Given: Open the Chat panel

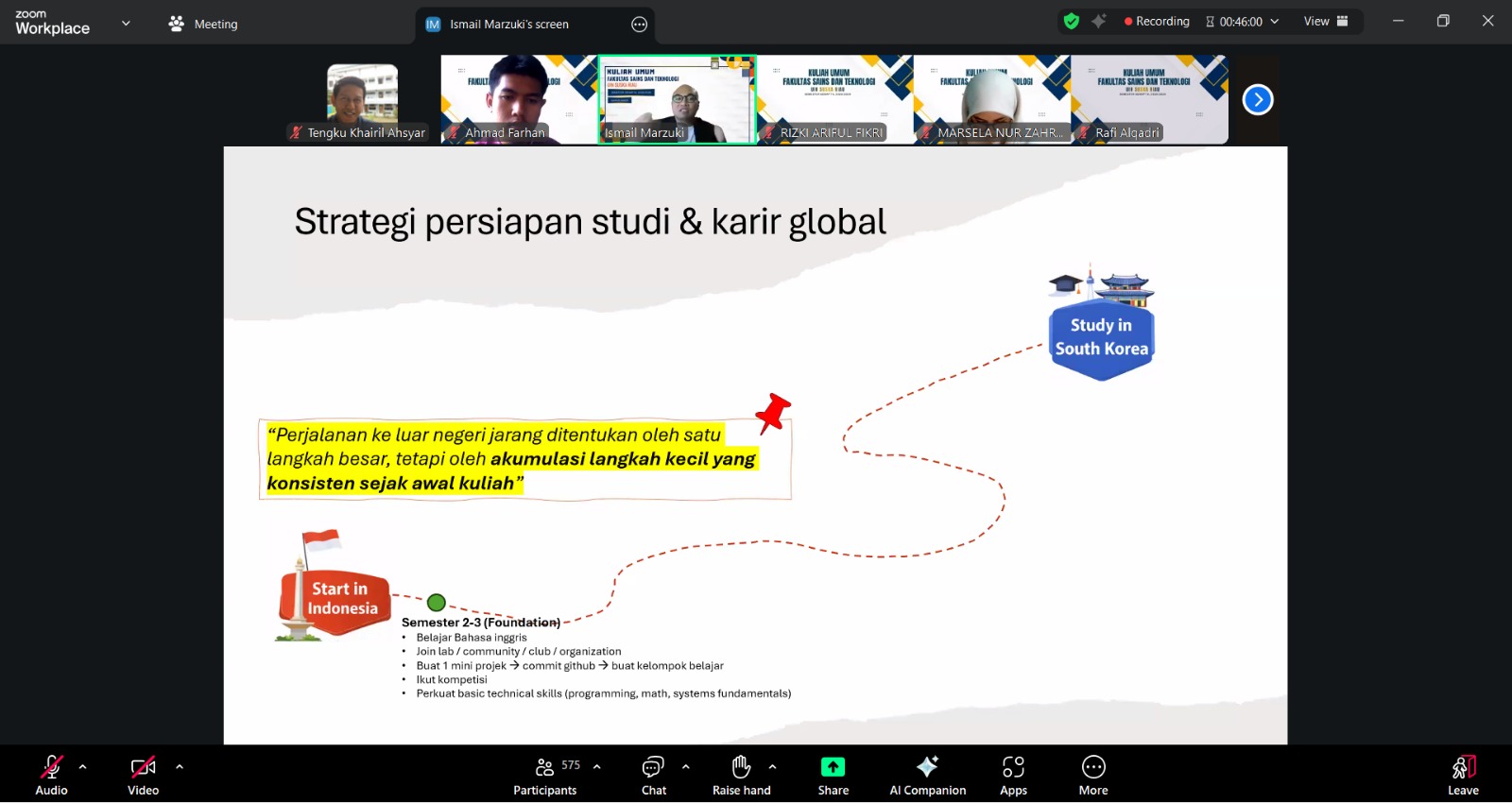Looking at the screenshot, I should pos(653,774).
